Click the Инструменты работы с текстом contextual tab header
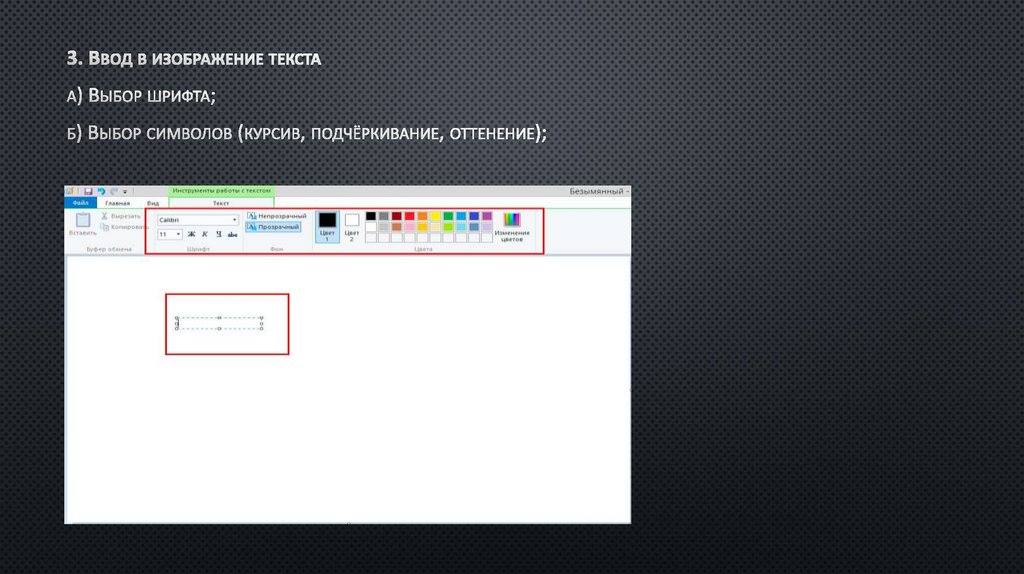This screenshot has width=1024, height=574. (x=221, y=191)
